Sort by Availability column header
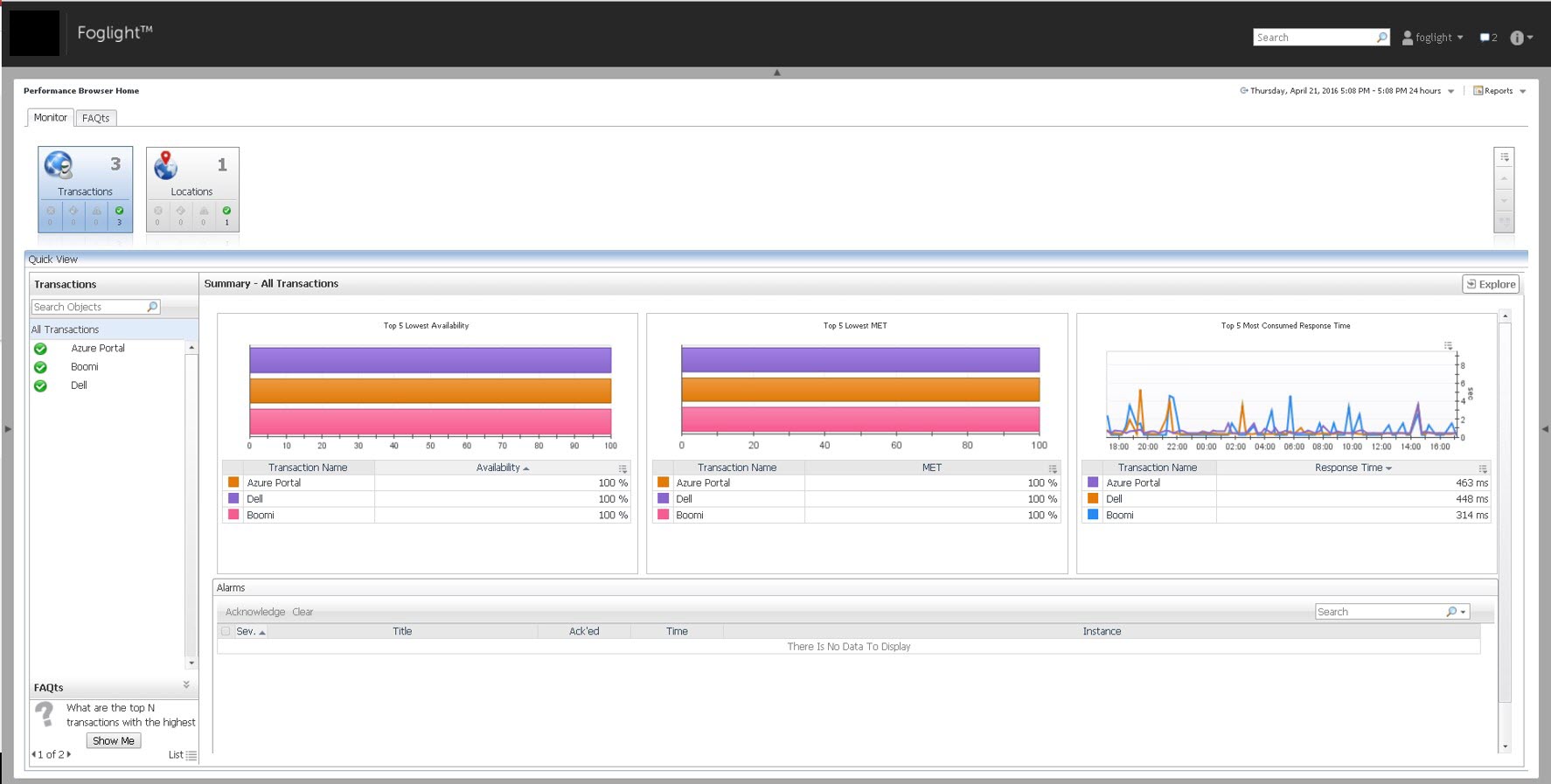Image resolution: width=1551 pixels, height=784 pixels. click(503, 468)
